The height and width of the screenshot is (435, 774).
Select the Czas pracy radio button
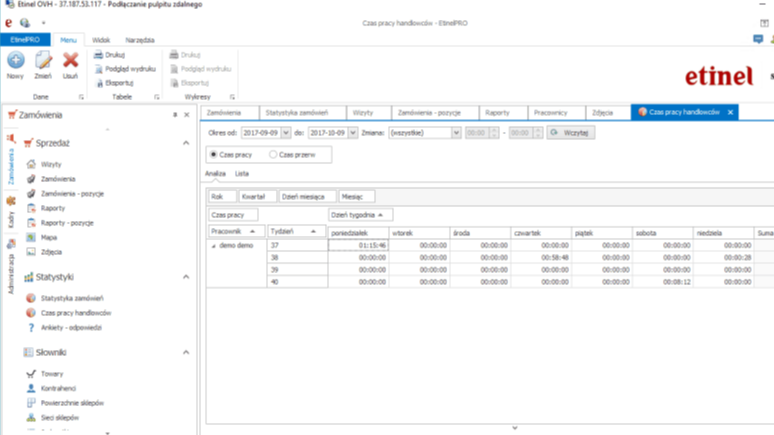(x=213, y=155)
